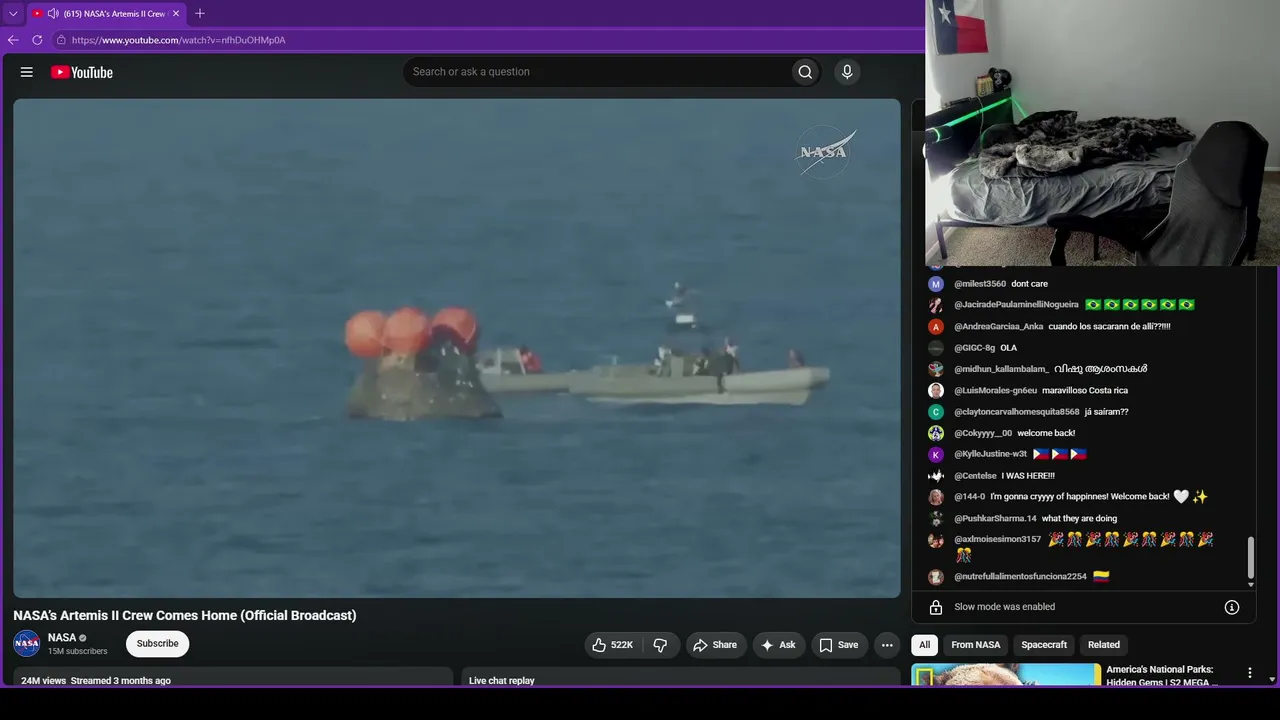Viewport: 1280px width, 720px height.
Task: Click @KylleJustine-w3t chat author name
Action: click(x=990, y=454)
